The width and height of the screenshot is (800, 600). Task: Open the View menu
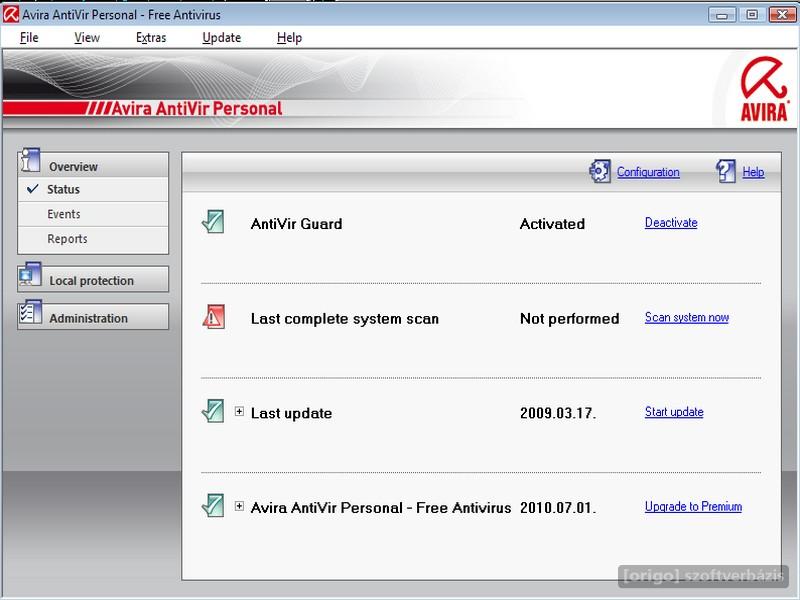tap(87, 38)
